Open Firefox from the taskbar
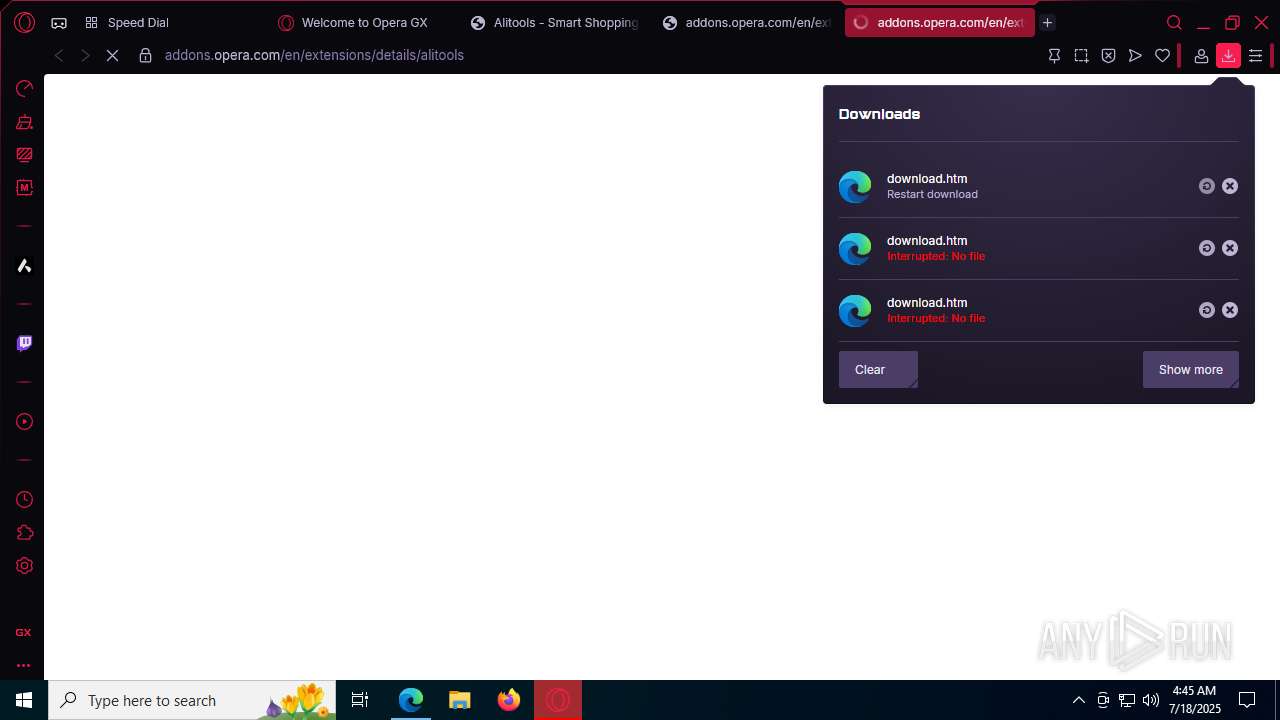The height and width of the screenshot is (720, 1280). (509, 700)
